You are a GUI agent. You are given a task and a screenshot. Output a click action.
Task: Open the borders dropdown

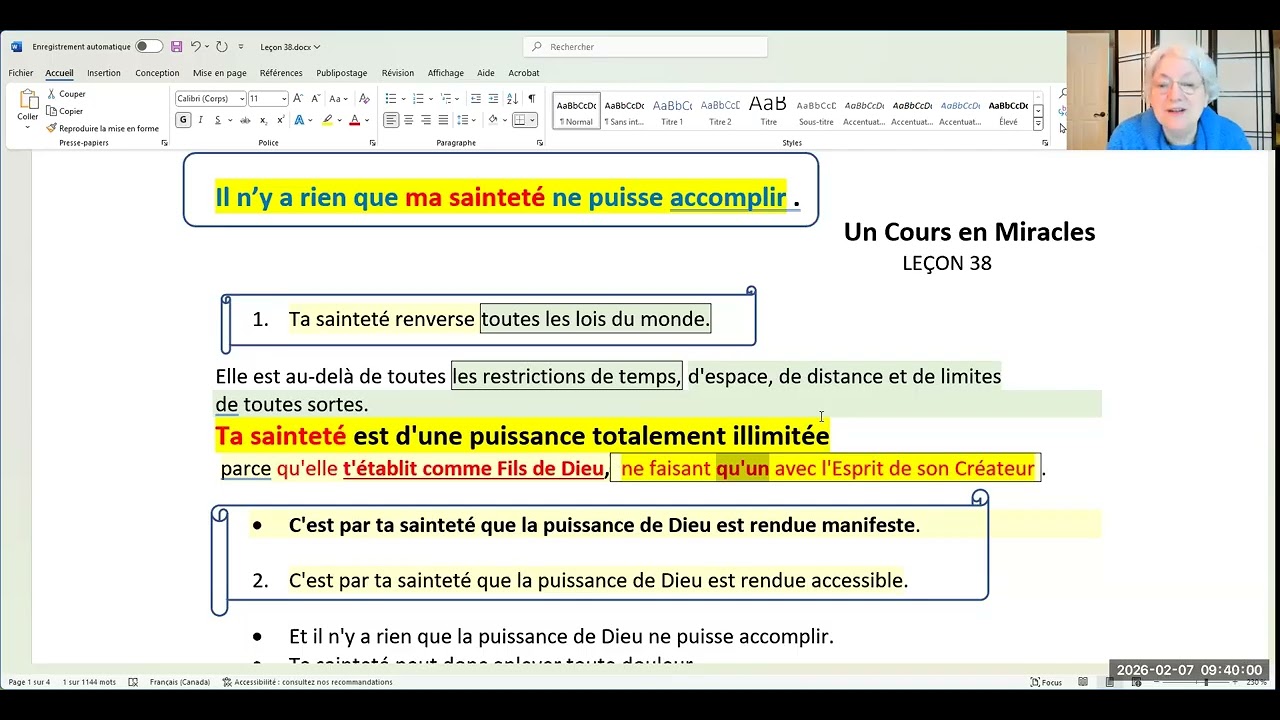[532, 120]
